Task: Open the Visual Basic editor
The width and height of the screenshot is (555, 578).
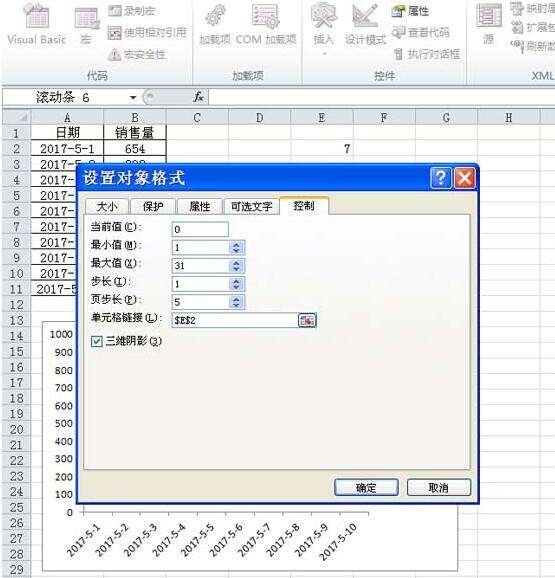Action: coord(36,25)
